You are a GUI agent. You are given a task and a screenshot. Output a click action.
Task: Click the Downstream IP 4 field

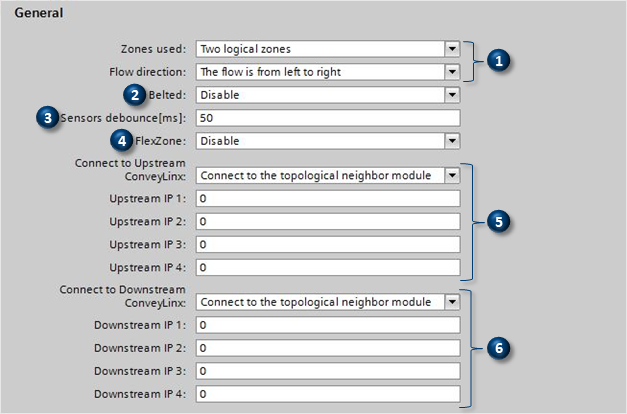coord(327,394)
